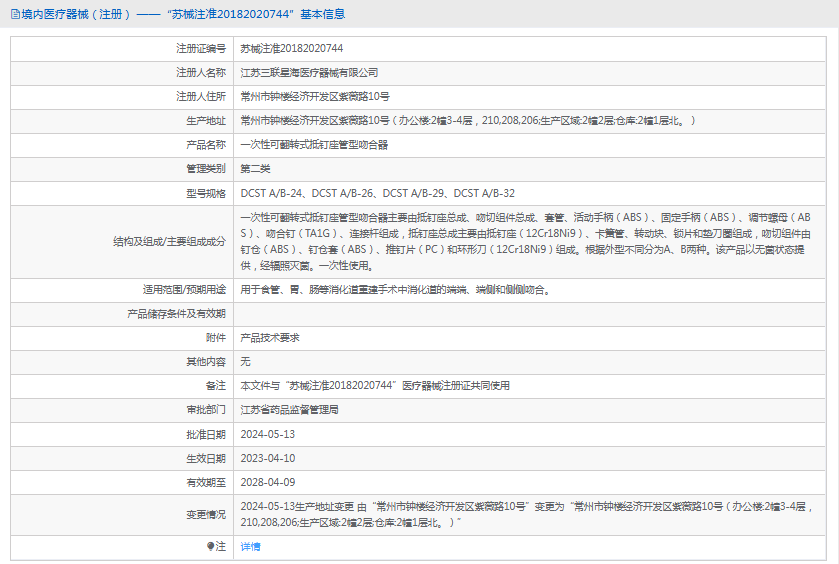Image resolution: width=839 pixels, height=564 pixels.
Task: Click the 批准日期 label
Action: [206, 435]
